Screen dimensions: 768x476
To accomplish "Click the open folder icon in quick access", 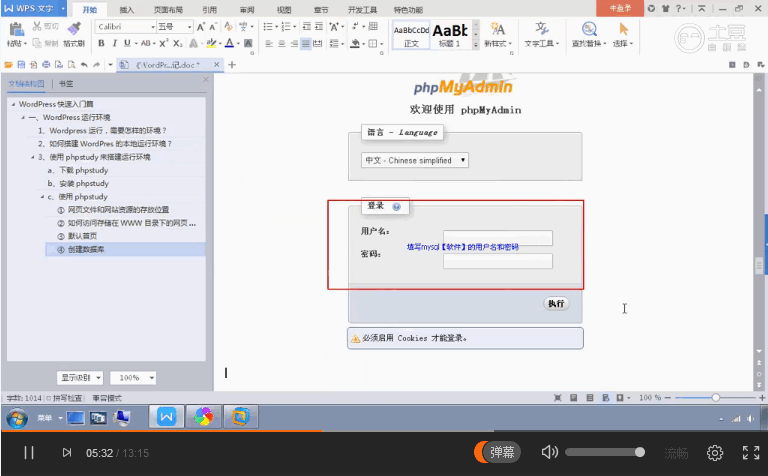I will [8, 65].
